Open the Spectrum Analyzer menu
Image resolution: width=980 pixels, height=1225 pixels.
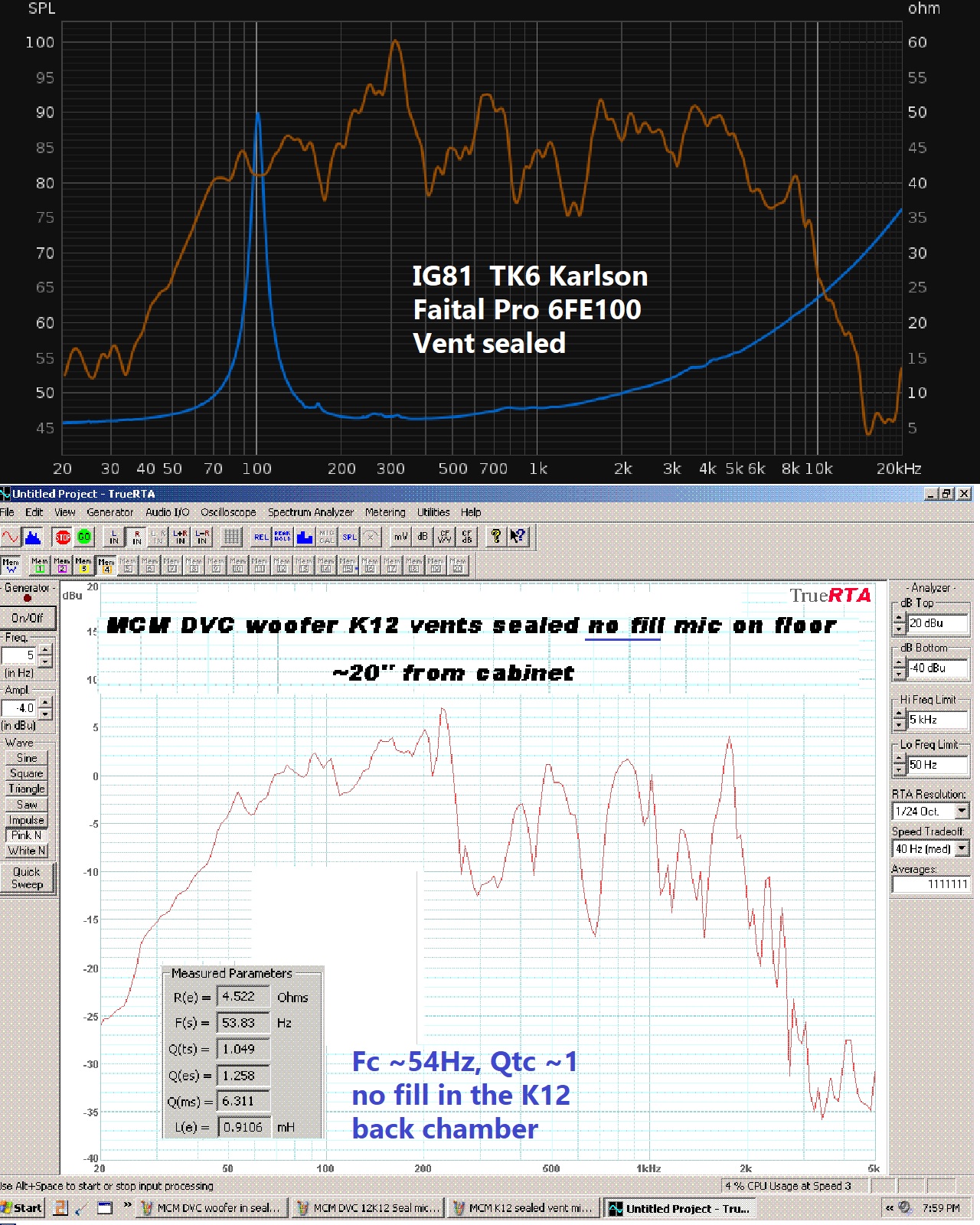point(310,512)
